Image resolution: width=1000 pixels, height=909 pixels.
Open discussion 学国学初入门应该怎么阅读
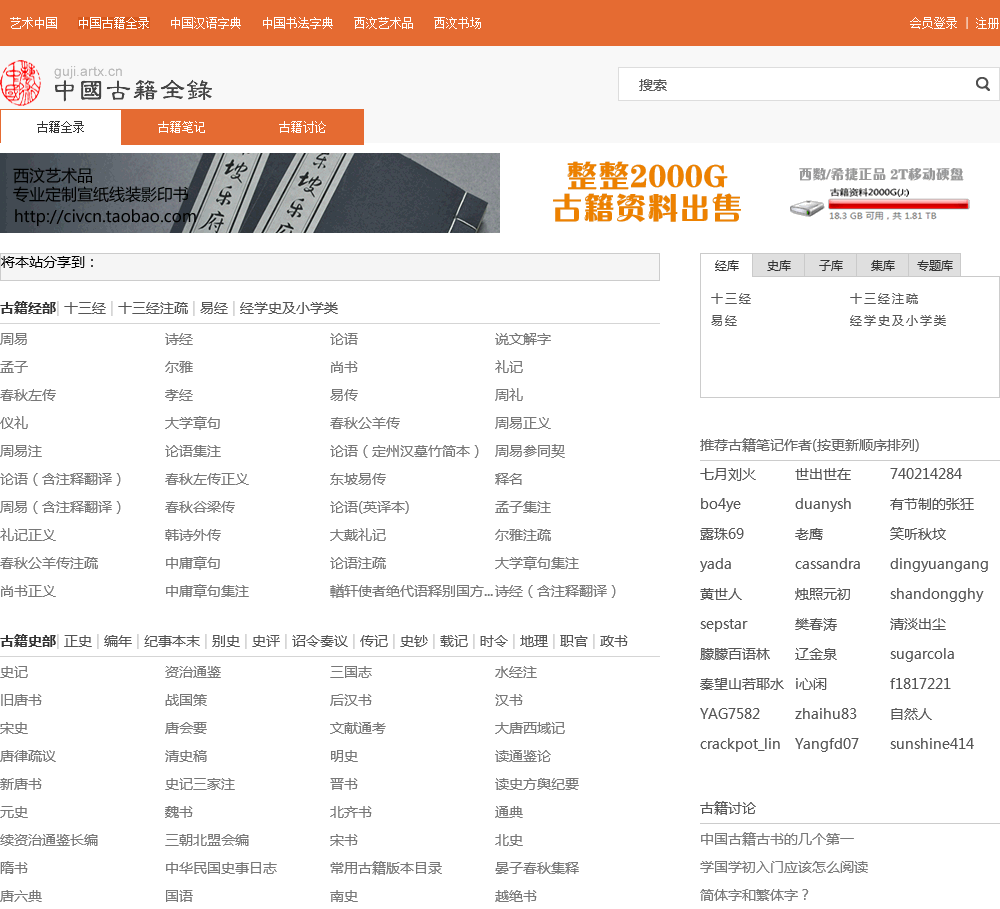[784, 867]
